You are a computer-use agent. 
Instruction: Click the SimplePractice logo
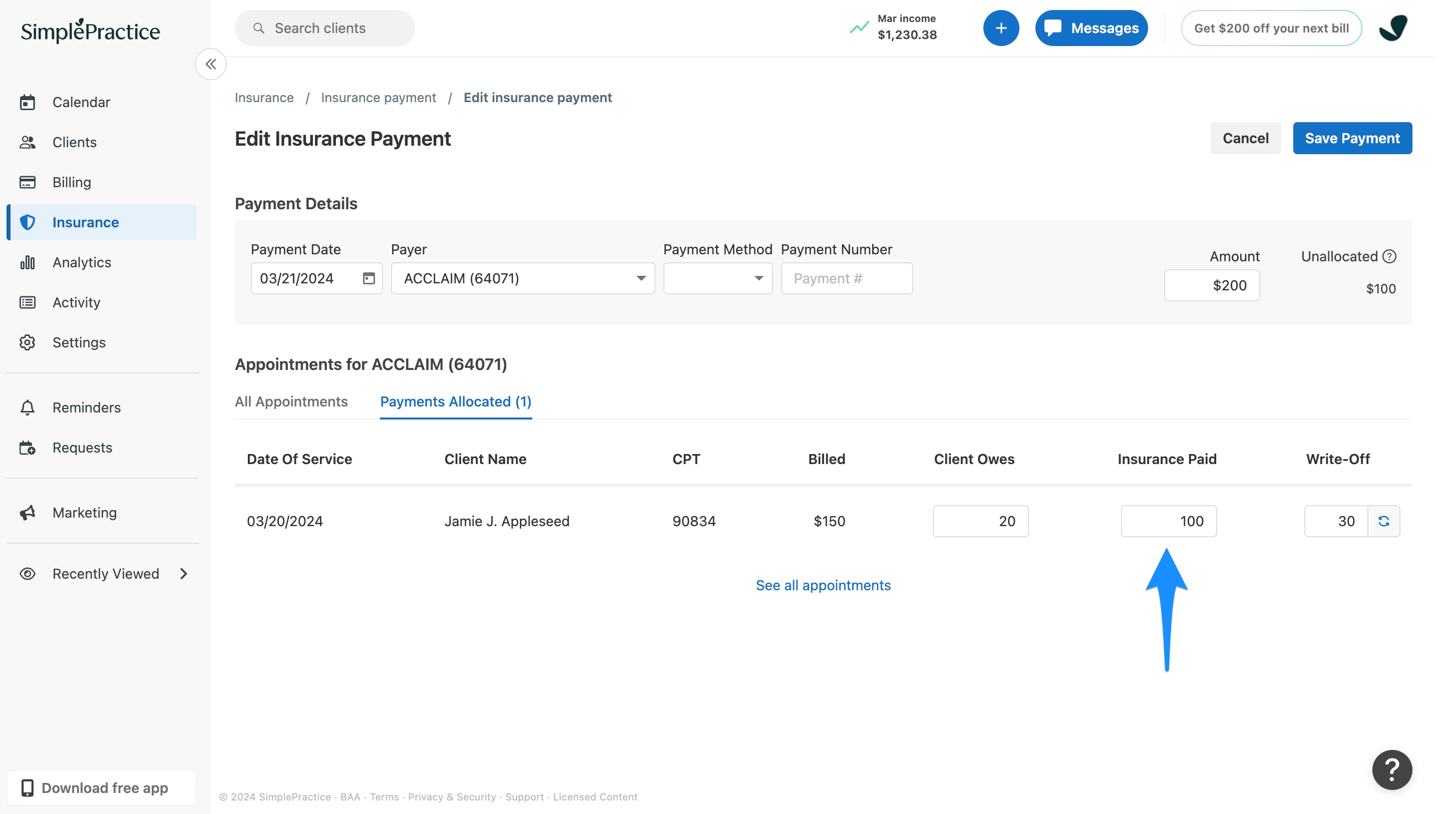pos(91,31)
